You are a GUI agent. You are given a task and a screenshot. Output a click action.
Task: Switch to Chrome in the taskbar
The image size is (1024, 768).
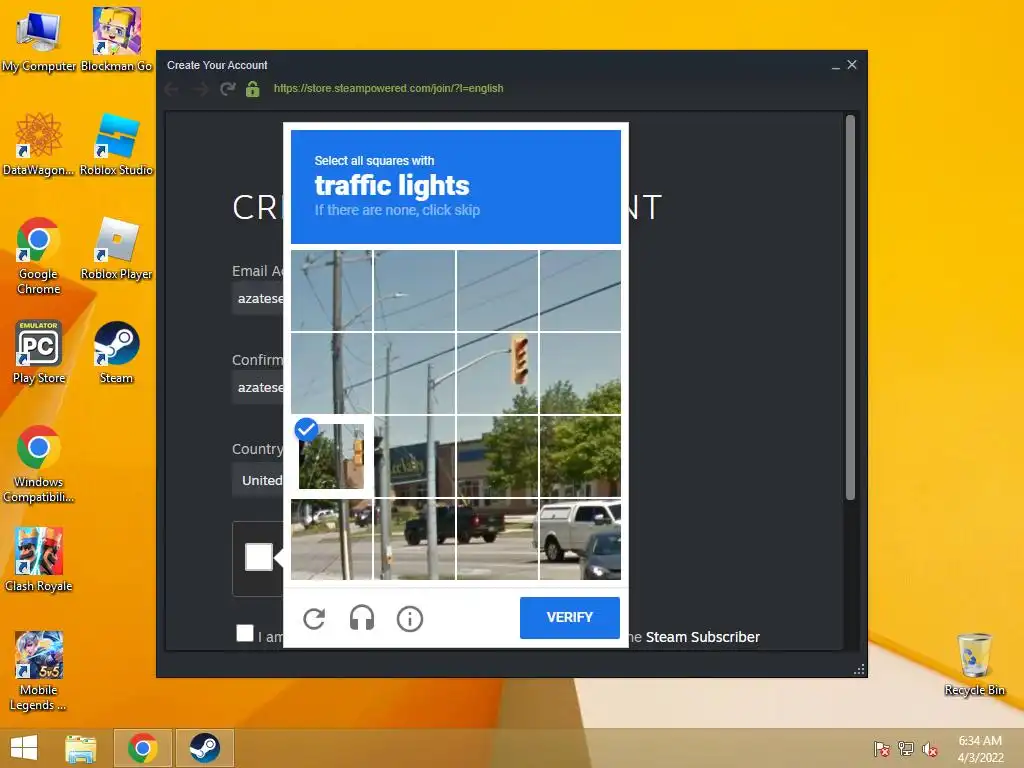[x=142, y=748]
